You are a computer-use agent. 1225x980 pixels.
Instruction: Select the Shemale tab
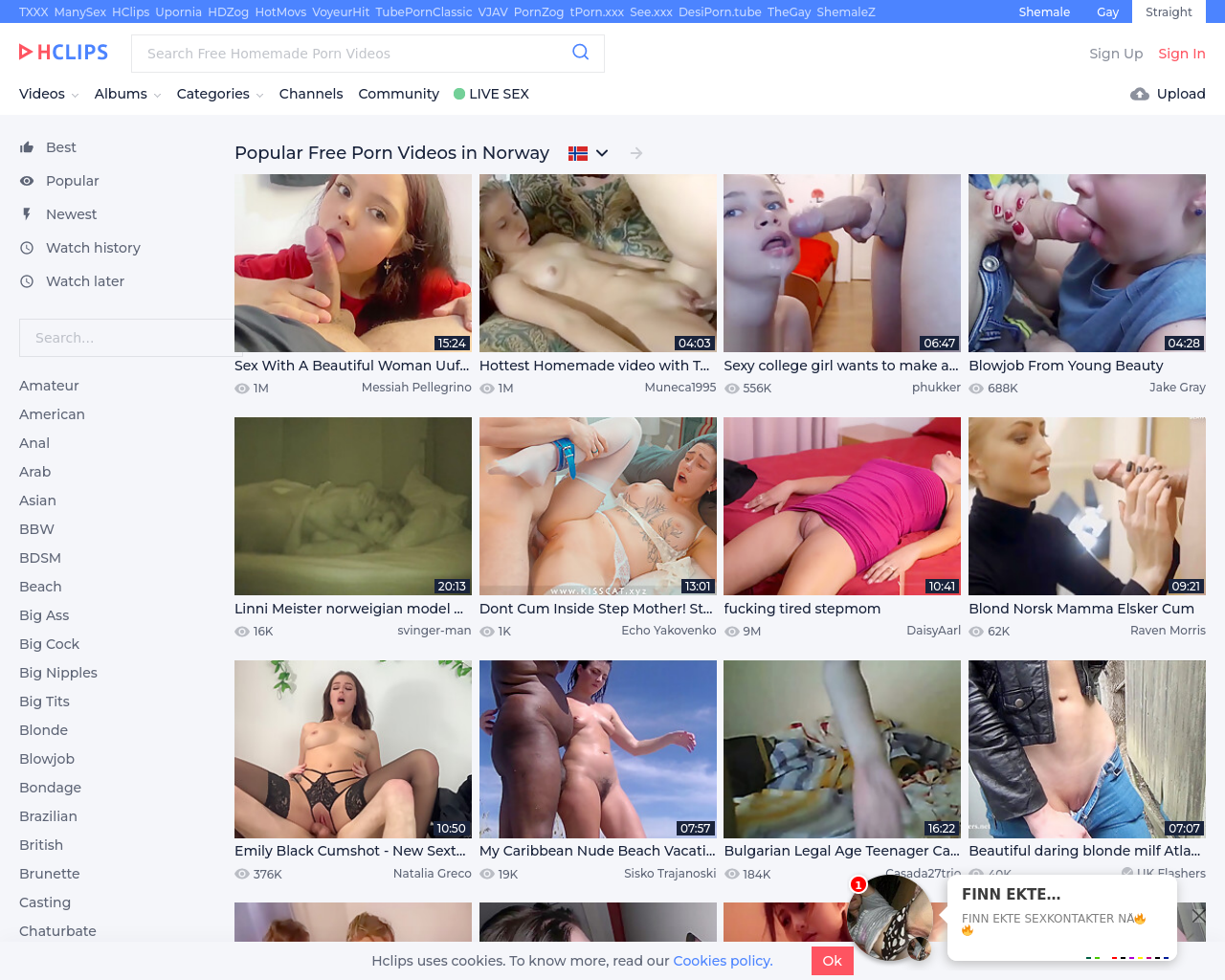pos(1044,12)
